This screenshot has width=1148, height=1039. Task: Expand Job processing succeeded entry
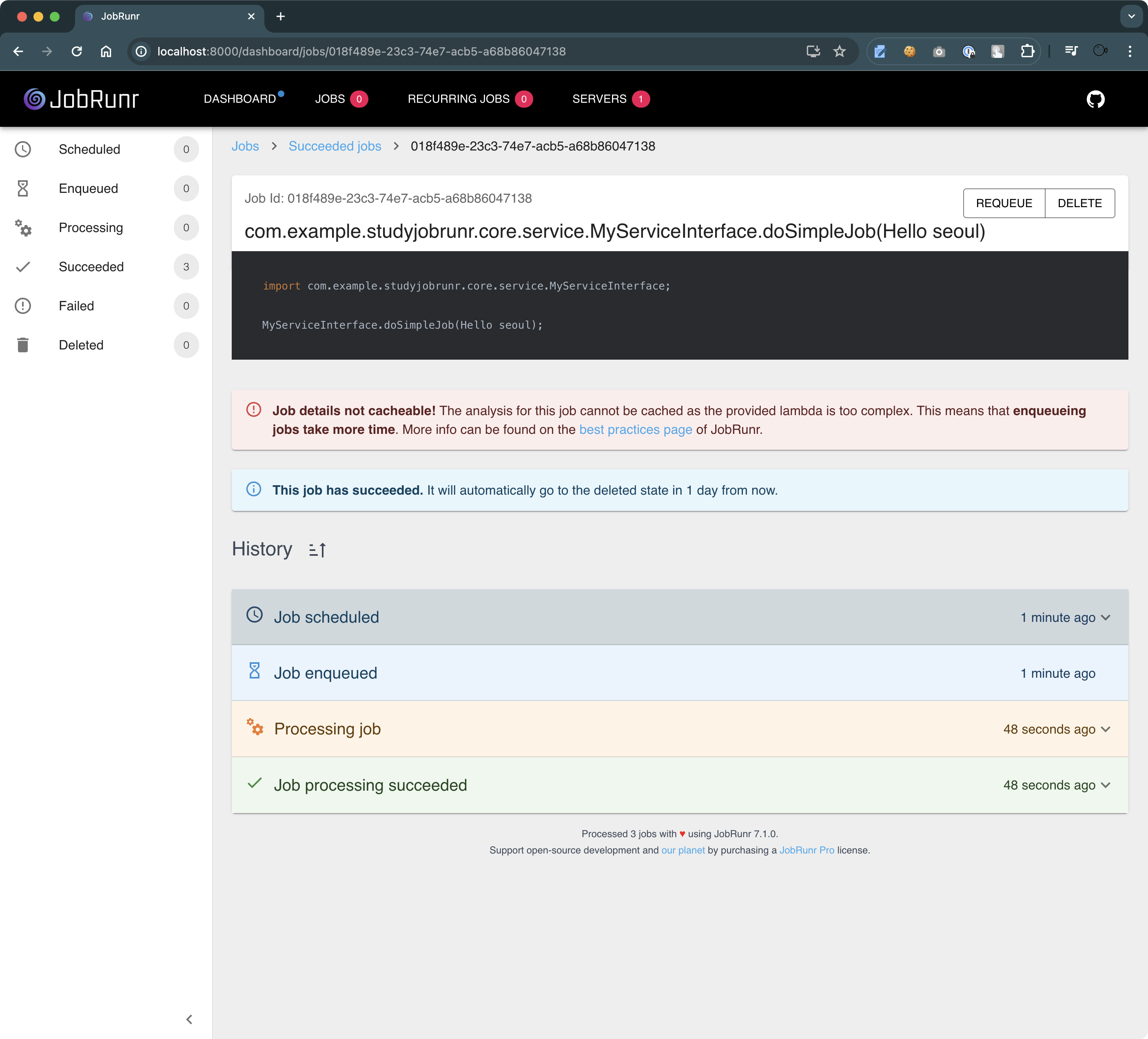point(1105,785)
